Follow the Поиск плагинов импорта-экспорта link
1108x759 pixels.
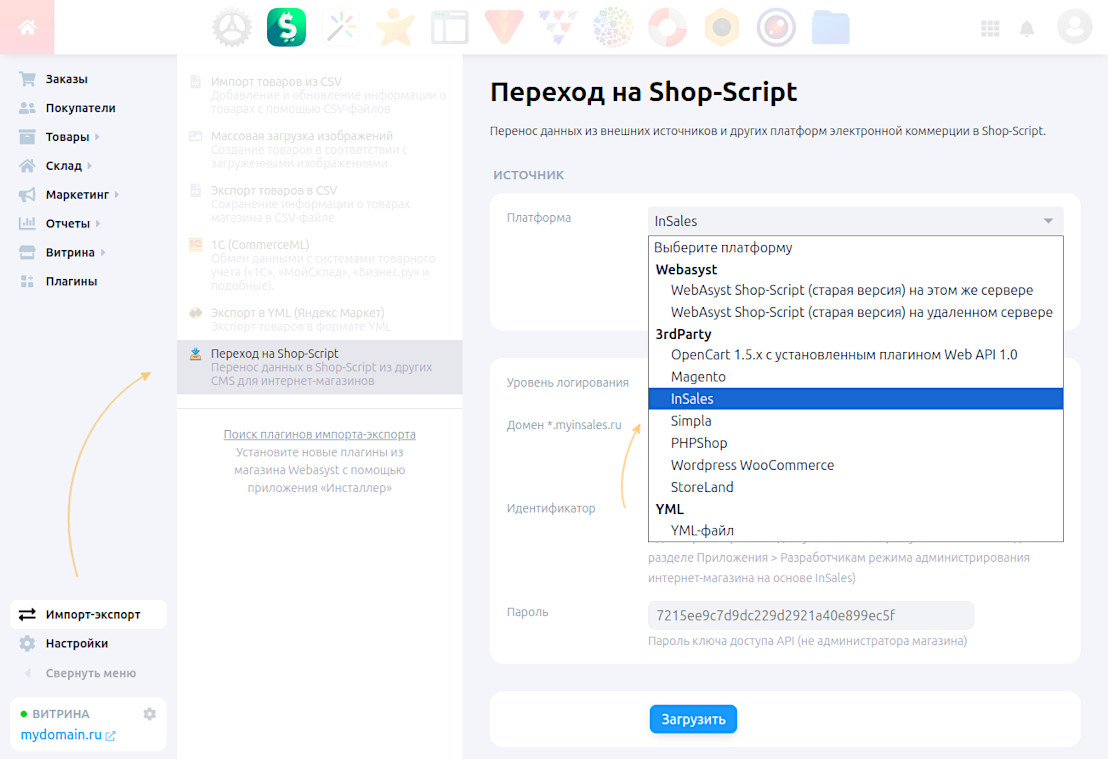(x=319, y=435)
